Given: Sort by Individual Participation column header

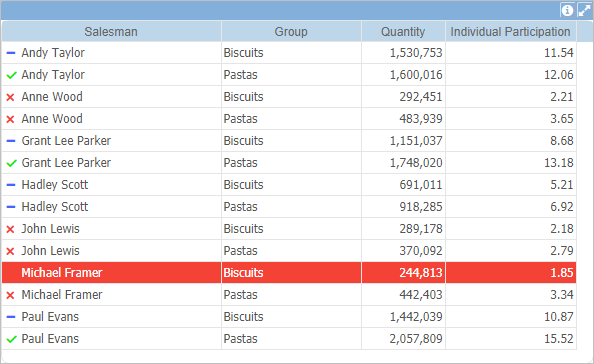Looking at the screenshot, I should 510,31.
